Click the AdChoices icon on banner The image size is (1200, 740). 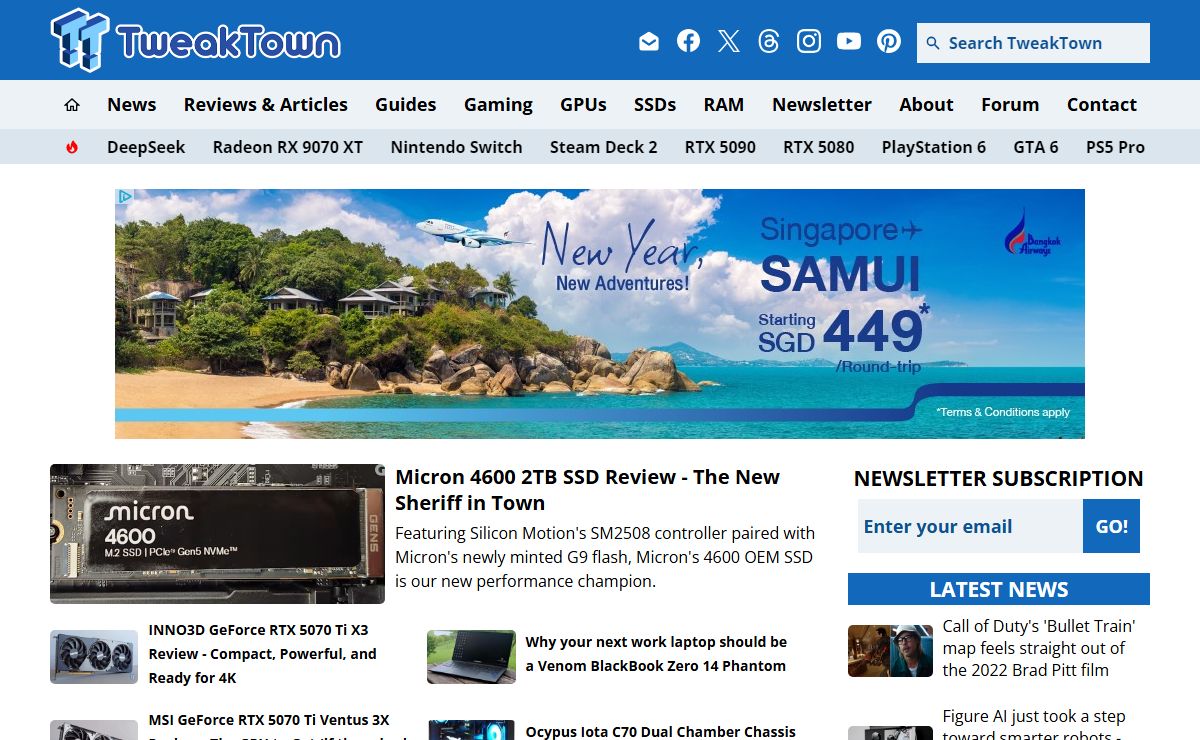(124, 197)
